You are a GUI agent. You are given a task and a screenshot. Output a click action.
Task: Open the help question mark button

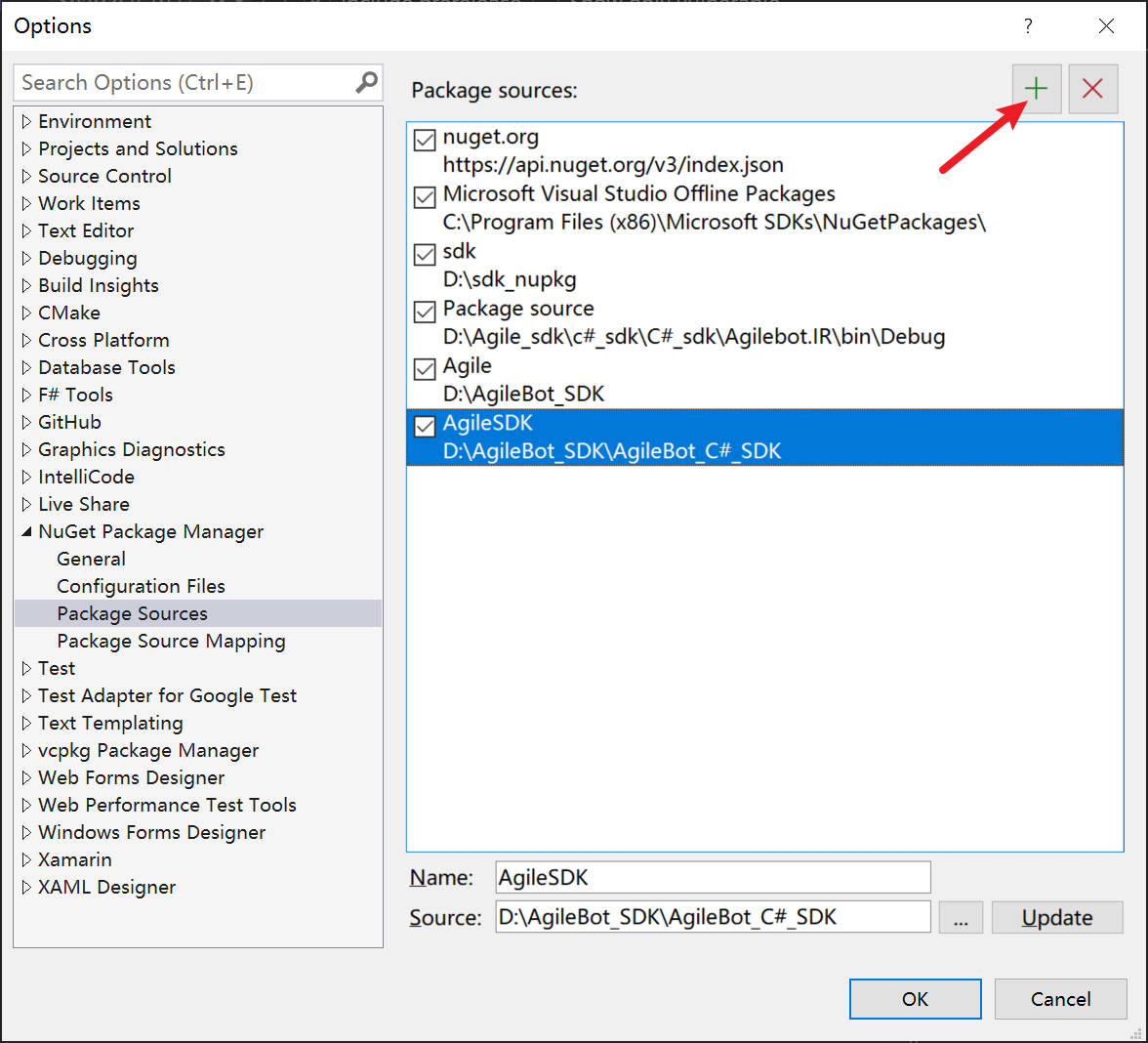(x=1028, y=26)
